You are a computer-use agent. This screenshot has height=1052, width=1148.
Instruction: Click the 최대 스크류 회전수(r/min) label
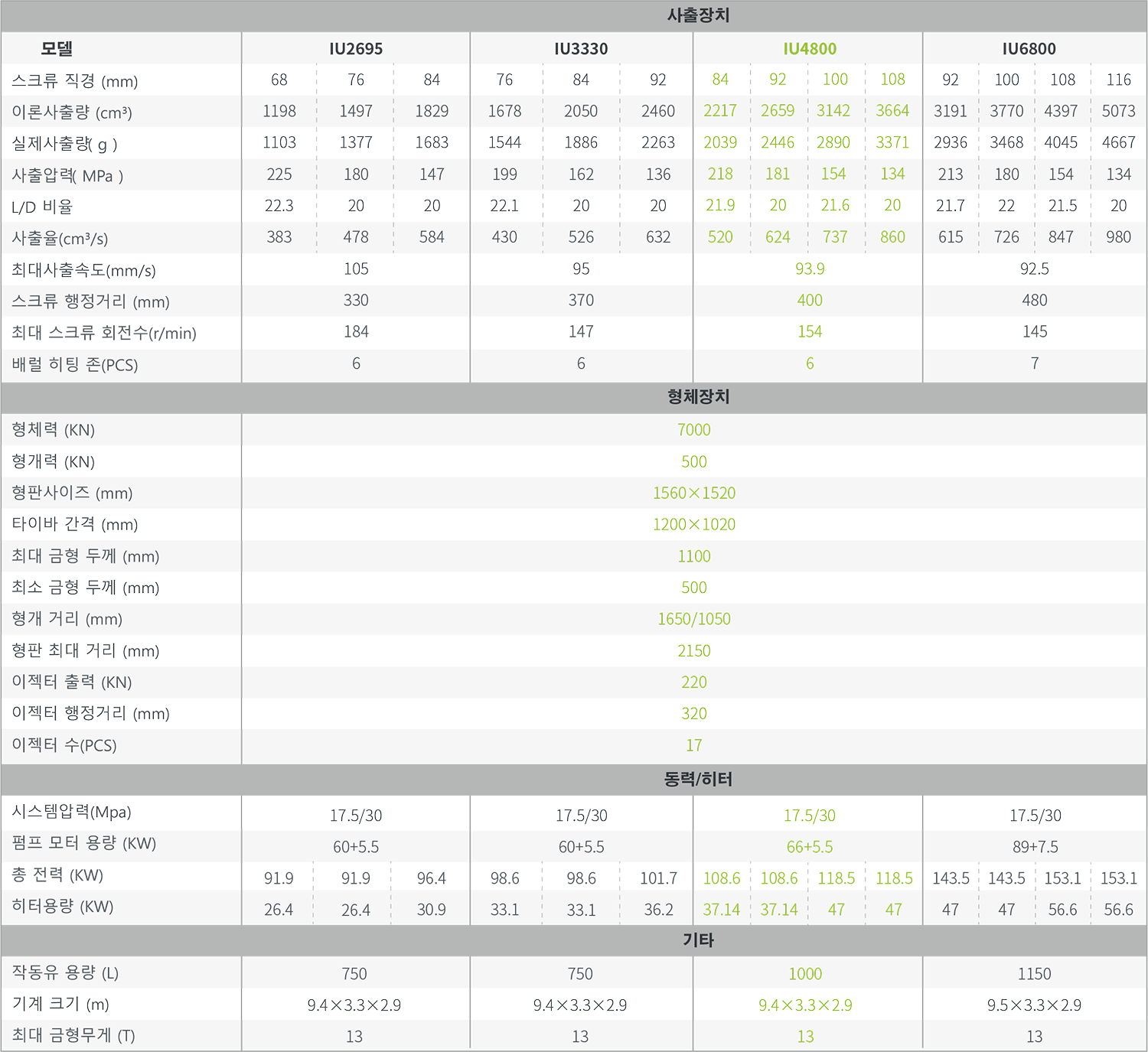pyautogui.click(x=104, y=333)
